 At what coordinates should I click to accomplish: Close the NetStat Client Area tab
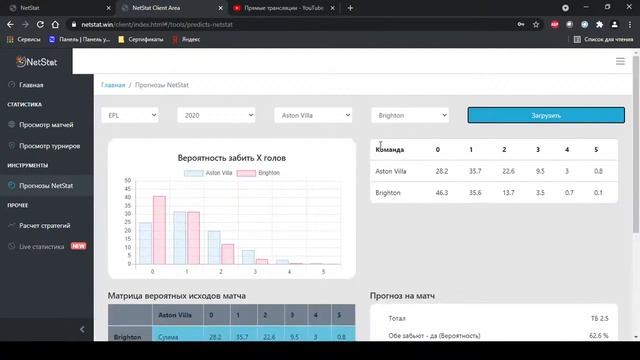(220, 8)
